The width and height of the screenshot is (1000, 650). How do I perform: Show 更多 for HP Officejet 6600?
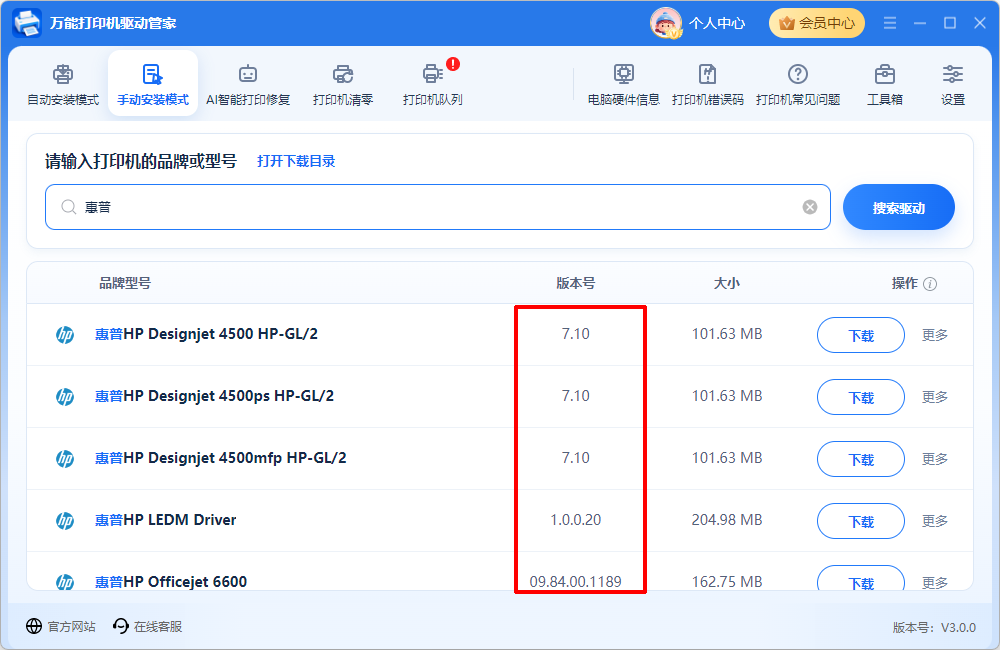coord(935,582)
